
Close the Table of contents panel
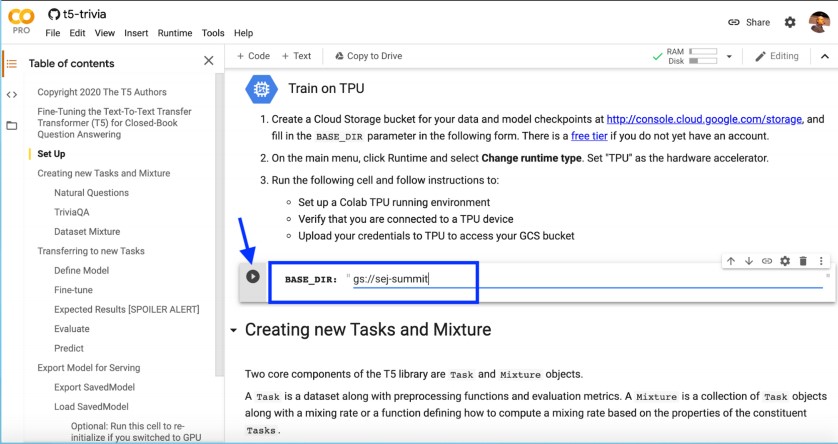(x=208, y=62)
